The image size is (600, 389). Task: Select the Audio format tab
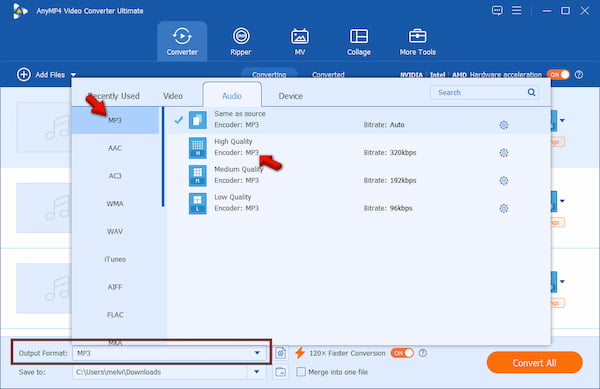232,96
